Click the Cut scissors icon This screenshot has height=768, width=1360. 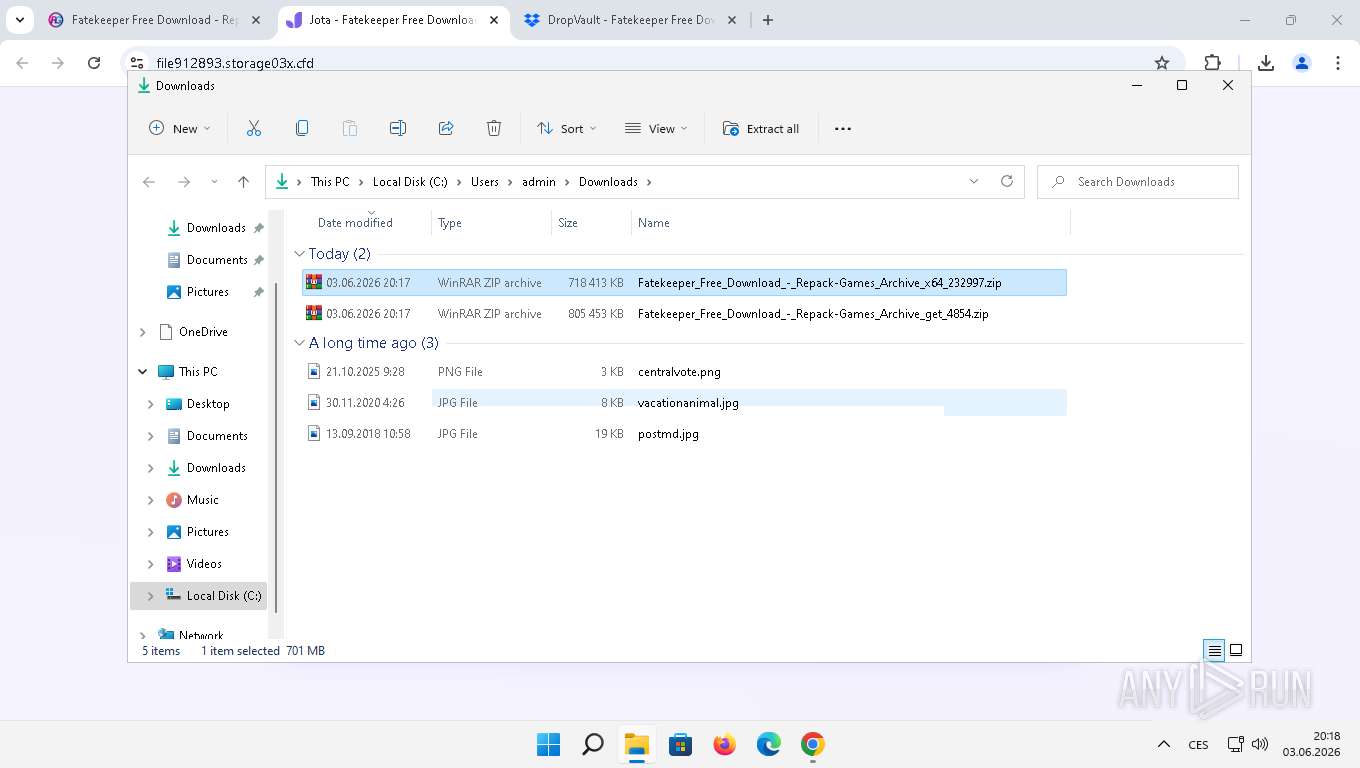(x=254, y=128)
